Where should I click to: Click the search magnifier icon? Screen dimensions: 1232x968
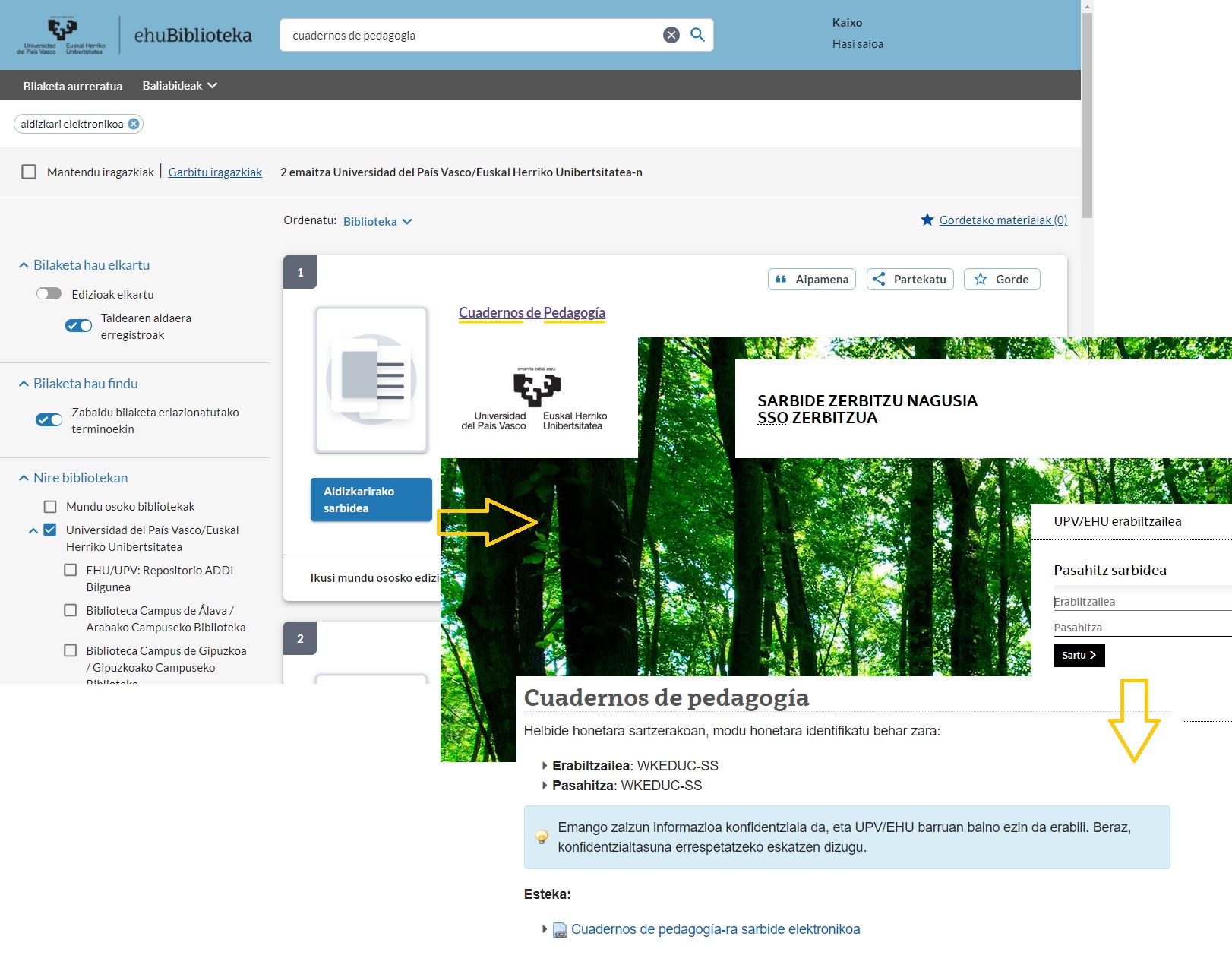(x=697, y=35)
